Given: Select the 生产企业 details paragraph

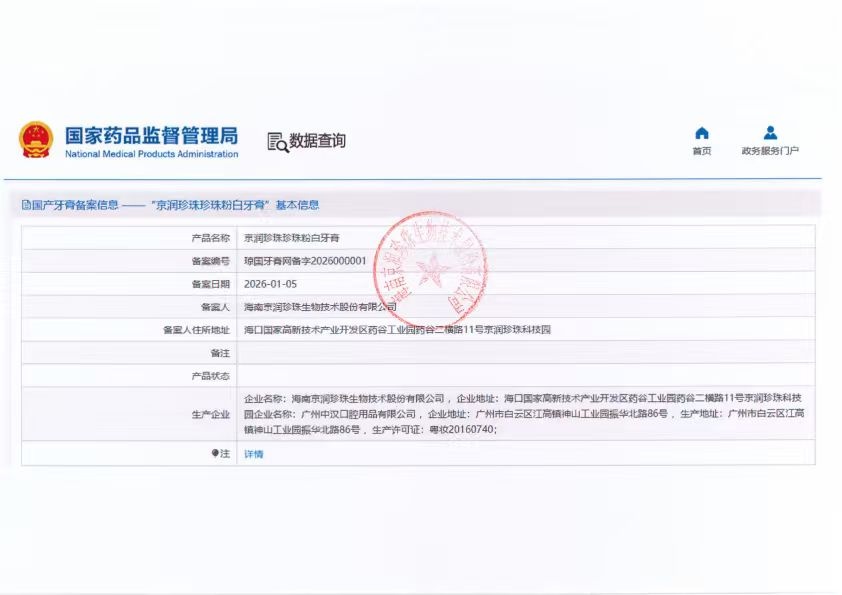Looking at the screenshot, I should [524, 413].
